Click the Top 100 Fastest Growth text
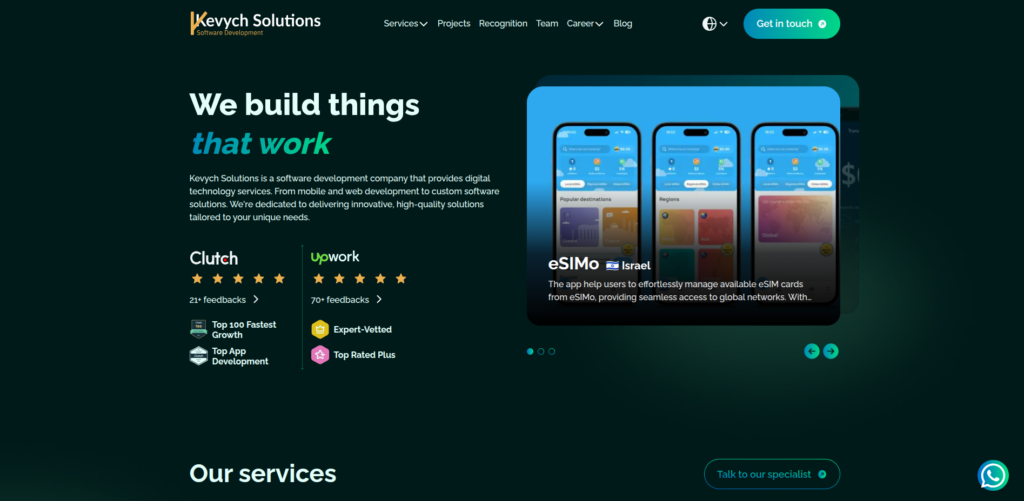Screen dimensions: 1024x501 tap(244, 329)
